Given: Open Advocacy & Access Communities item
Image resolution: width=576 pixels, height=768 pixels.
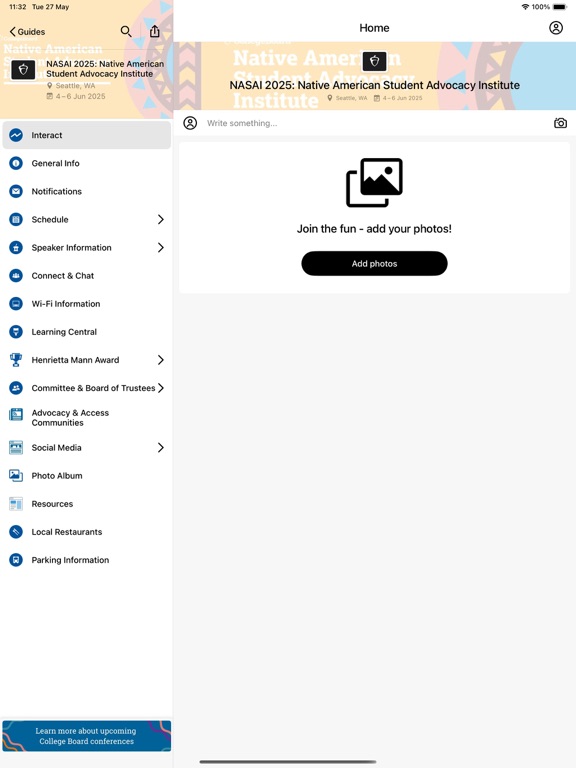Looking at the screenshot, I should (x=87, y=418).
